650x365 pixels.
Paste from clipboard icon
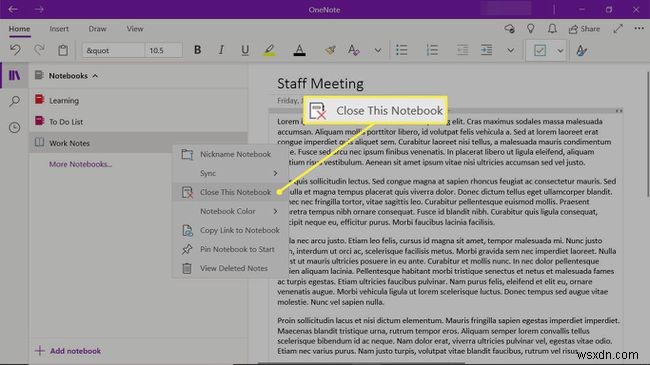tap(63, 50)
